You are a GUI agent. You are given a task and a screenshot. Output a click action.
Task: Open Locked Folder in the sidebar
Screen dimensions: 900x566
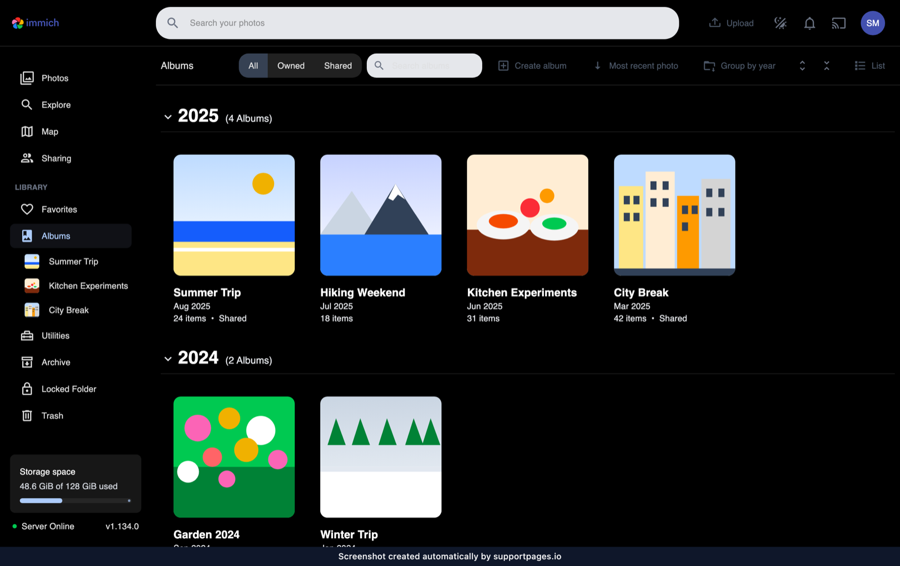click(x=71, y=389)
